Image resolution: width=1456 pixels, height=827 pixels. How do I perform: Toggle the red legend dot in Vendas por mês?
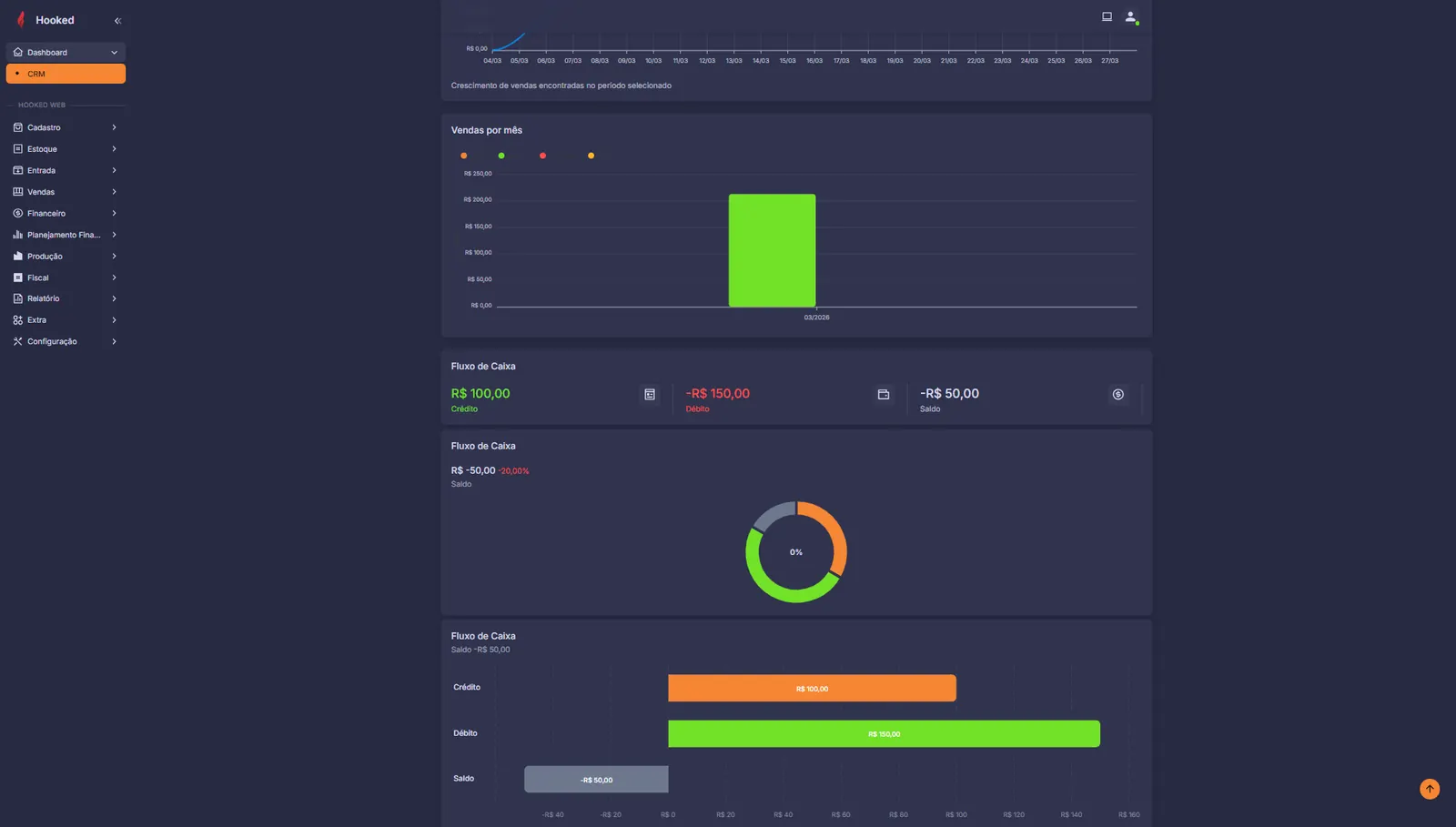coord(543,156)
